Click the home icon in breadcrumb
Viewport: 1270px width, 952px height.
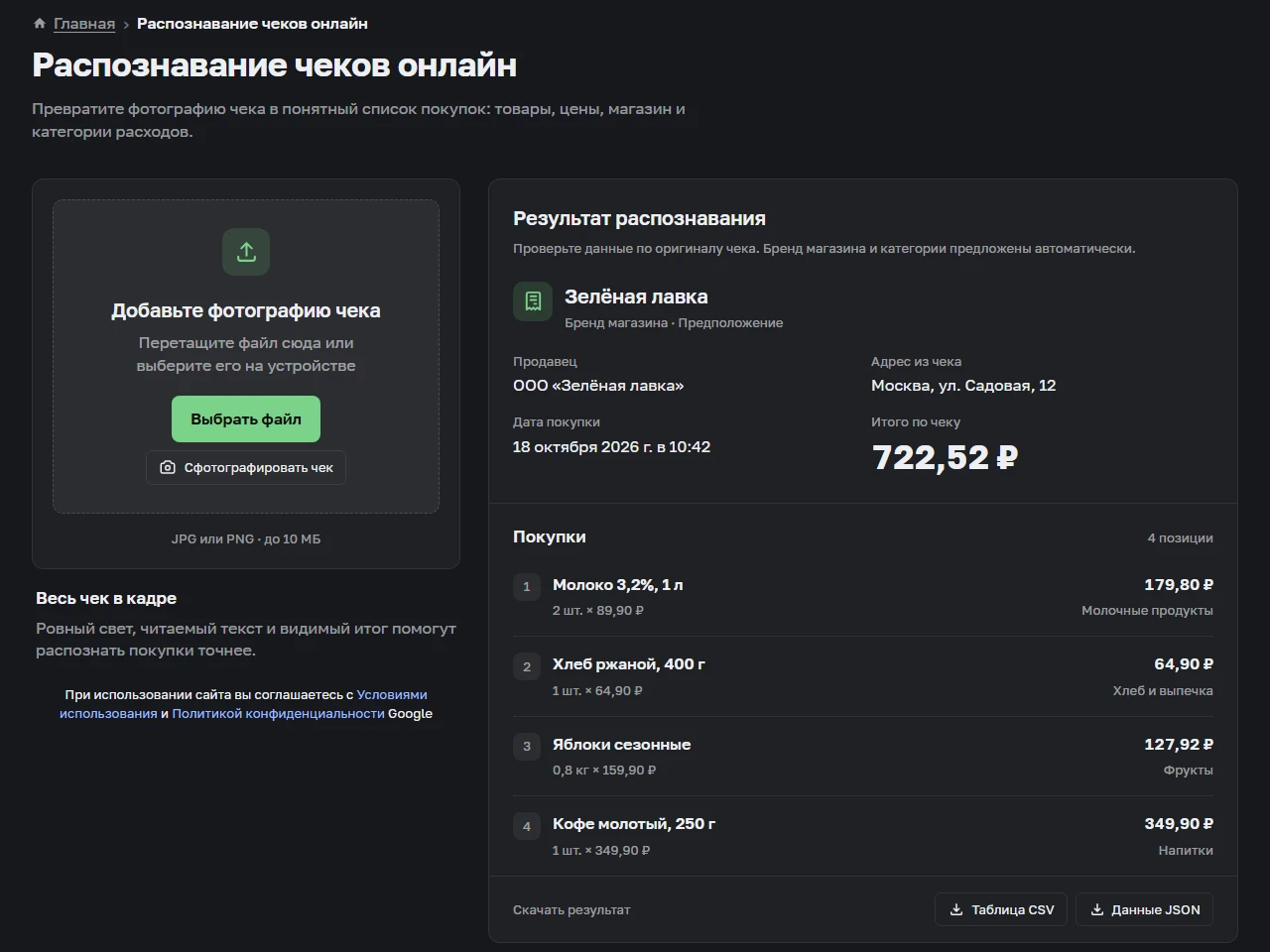click(x=40, y=24)
